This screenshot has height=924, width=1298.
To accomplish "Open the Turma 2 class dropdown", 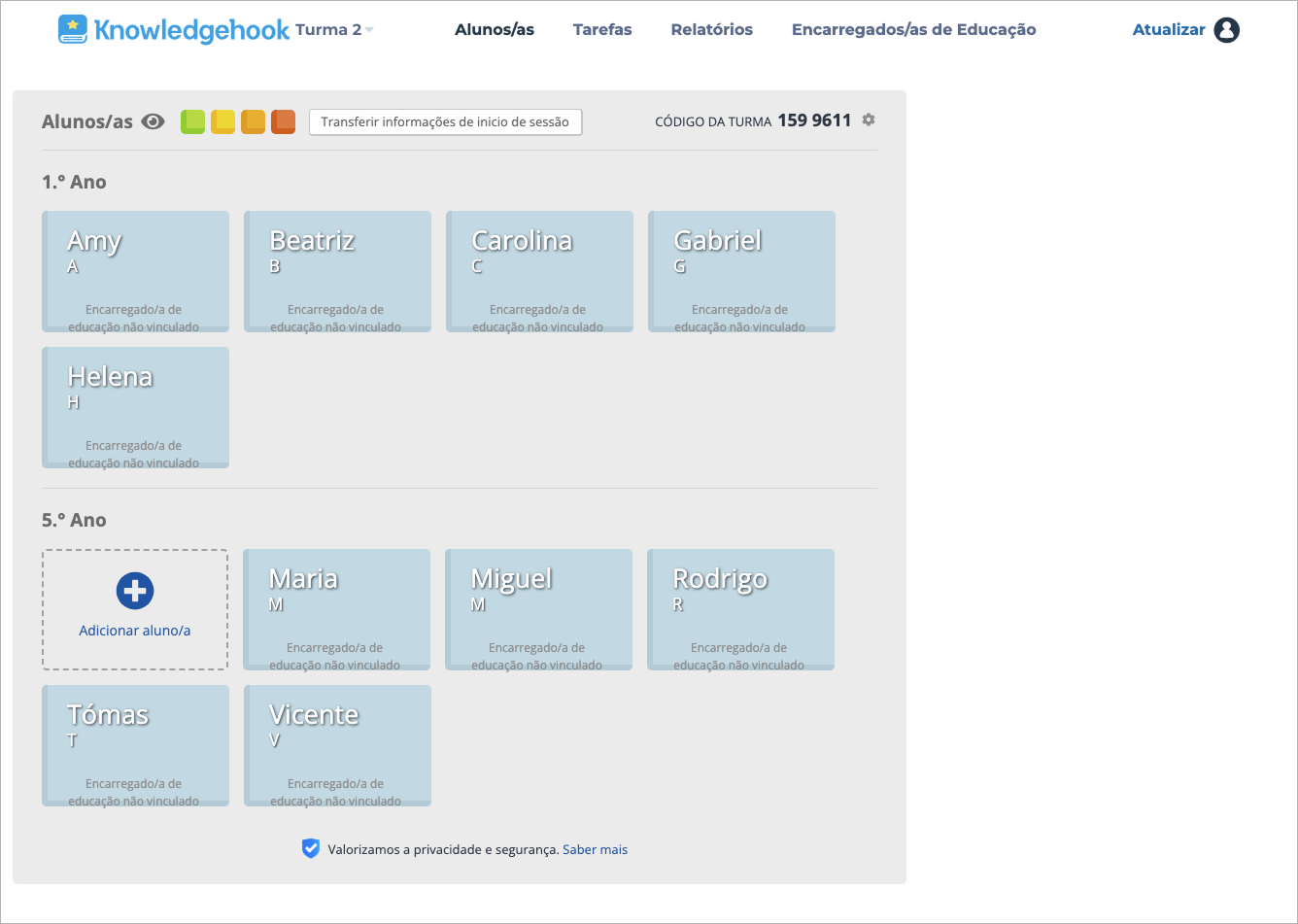I will (x=334, y=30).
